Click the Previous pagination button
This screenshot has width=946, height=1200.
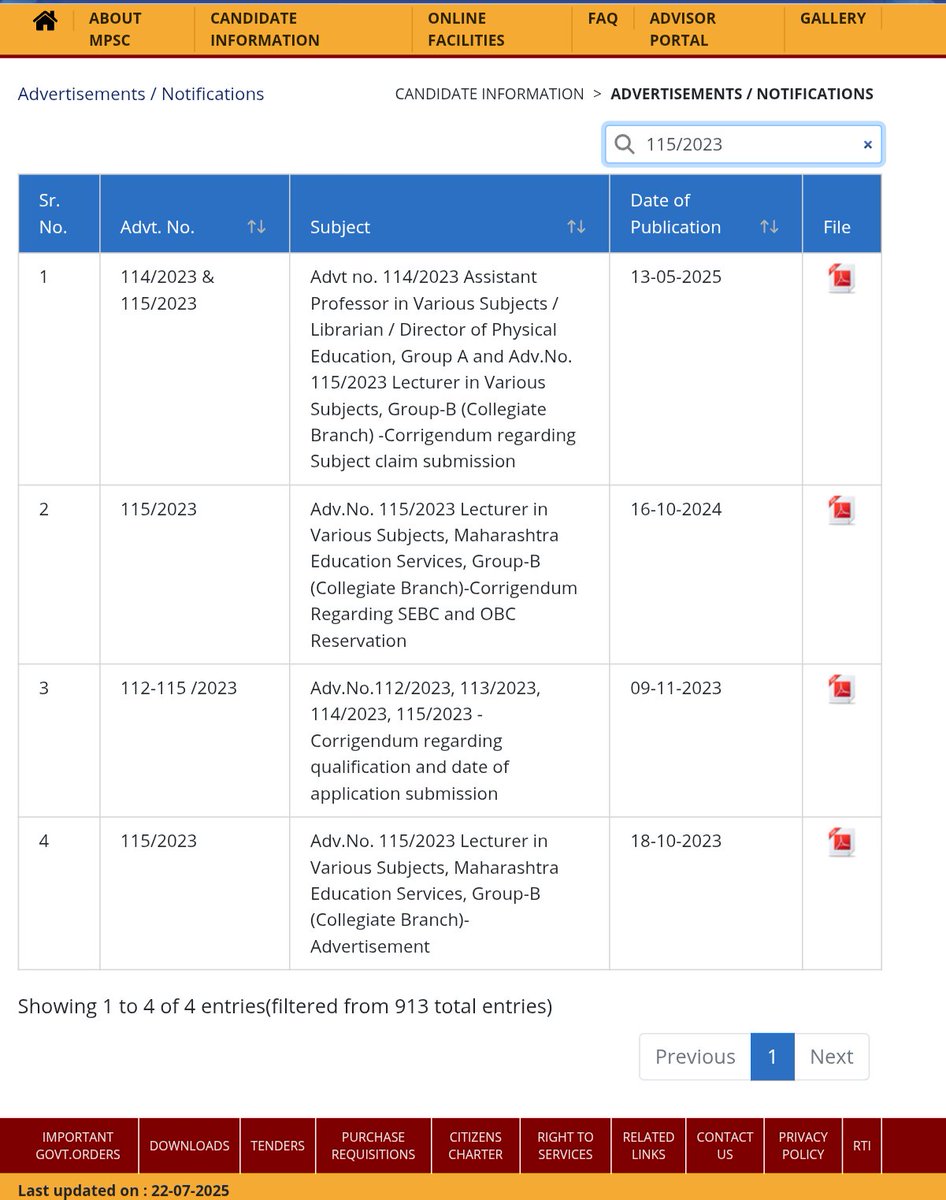(x=695, y=1057)
